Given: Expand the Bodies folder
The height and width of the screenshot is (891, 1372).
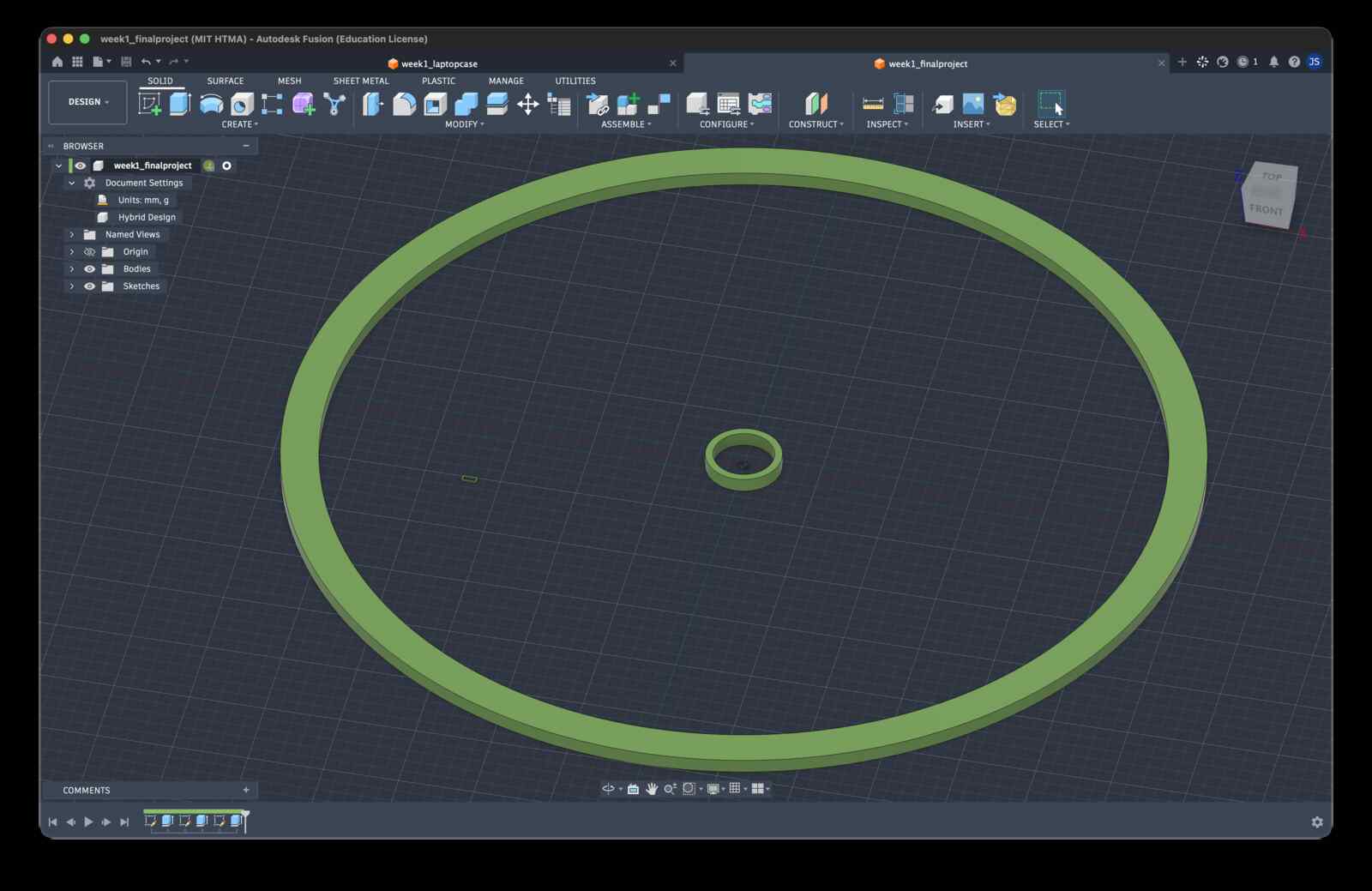Looking at the screenshot, I should pyautogui.click(x=72, y=268).
